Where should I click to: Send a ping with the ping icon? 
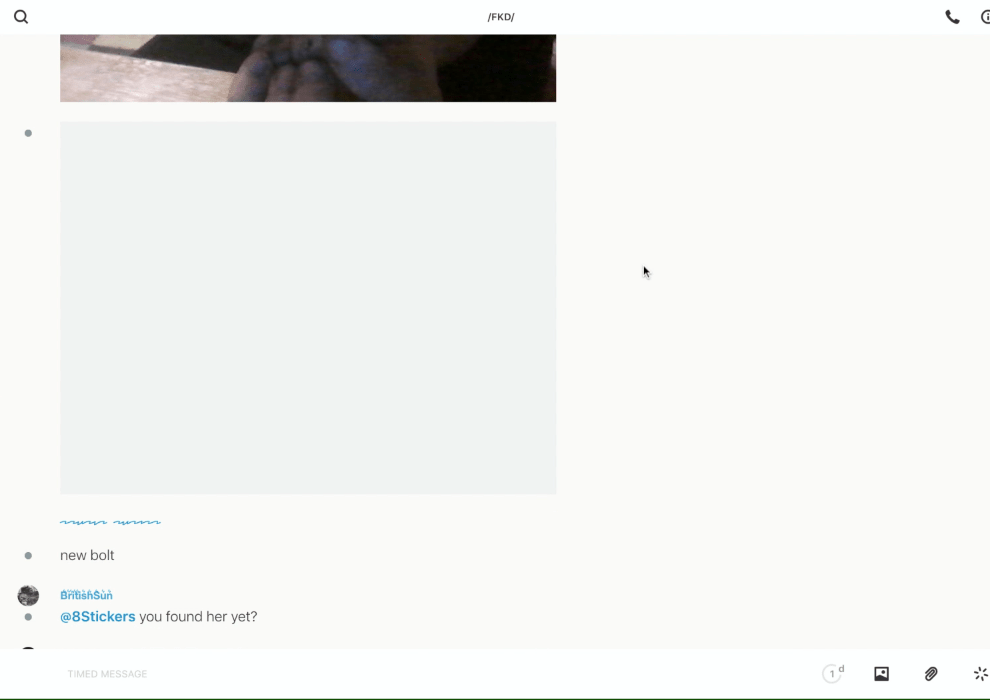click(x=980, y=674)
